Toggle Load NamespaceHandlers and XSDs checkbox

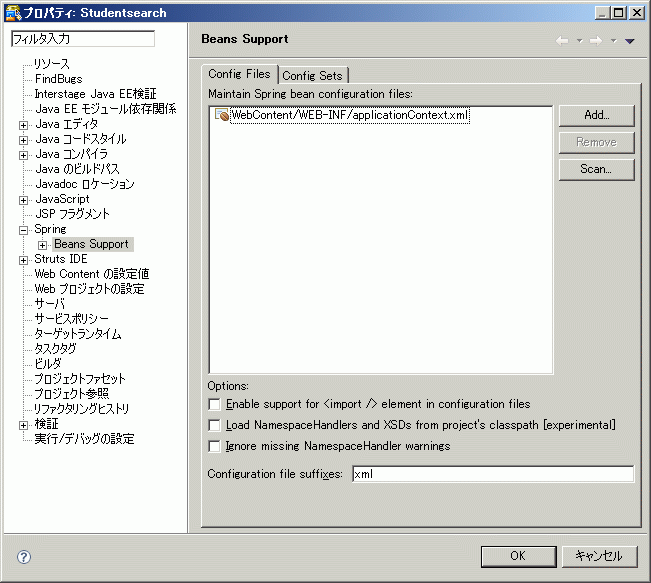pyautogui.click(x=214, y=425)
